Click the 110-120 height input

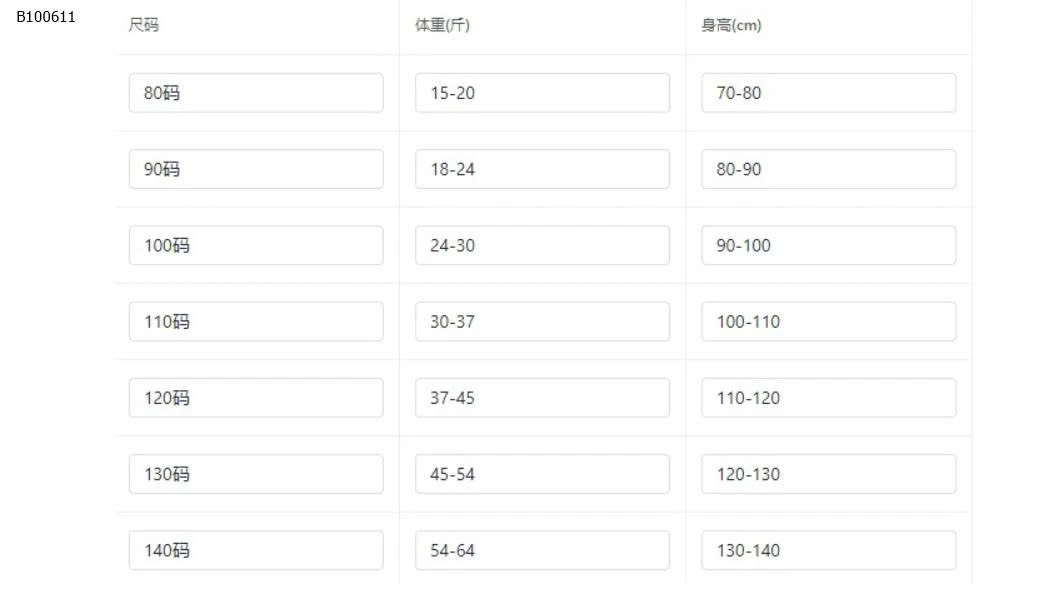click(x=828, y=398)
